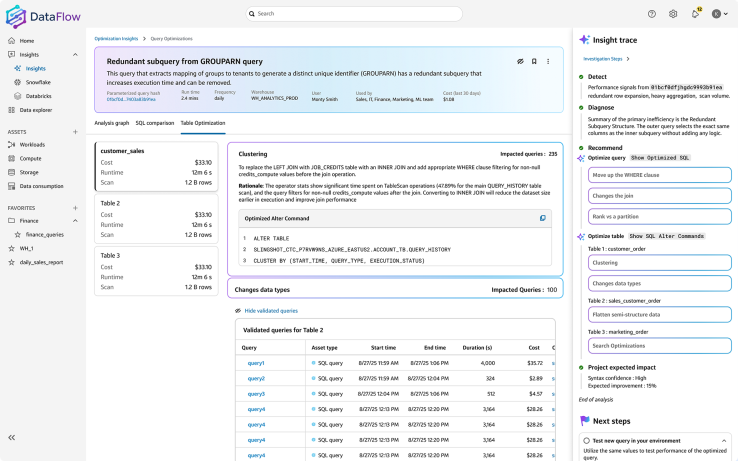Check Test new query in your environment
The height and width of the screenshot is (461, 738).
click(x=586, y=441)
